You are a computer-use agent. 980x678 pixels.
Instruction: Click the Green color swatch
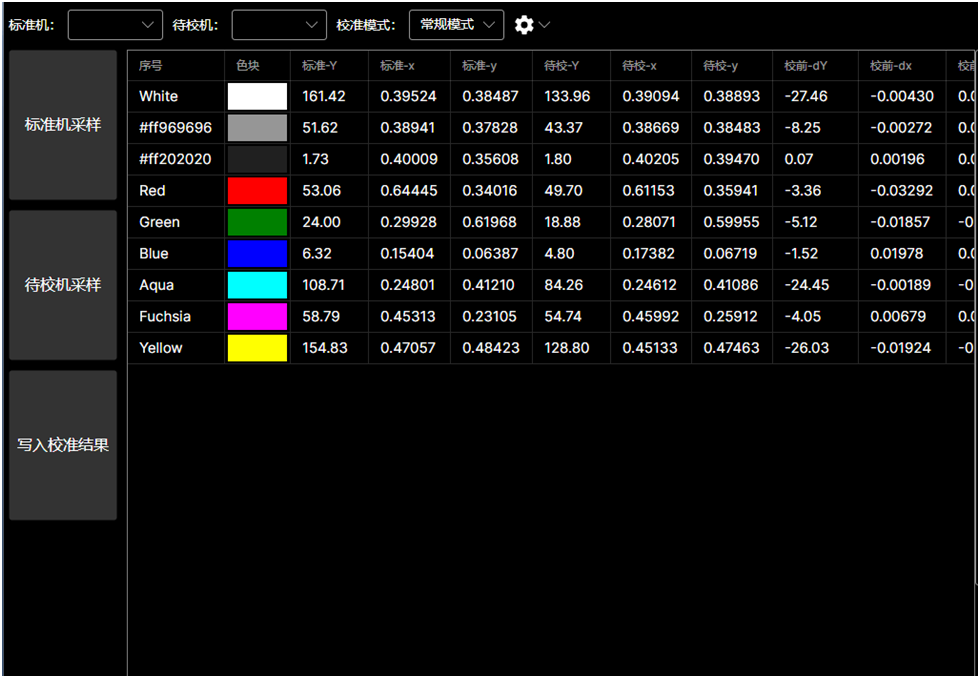257,222
